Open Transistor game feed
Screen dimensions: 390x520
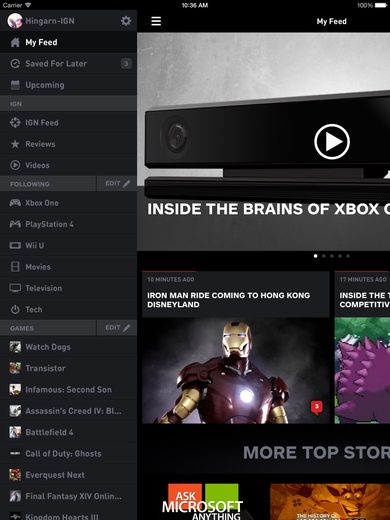click(x=68, y=368)
